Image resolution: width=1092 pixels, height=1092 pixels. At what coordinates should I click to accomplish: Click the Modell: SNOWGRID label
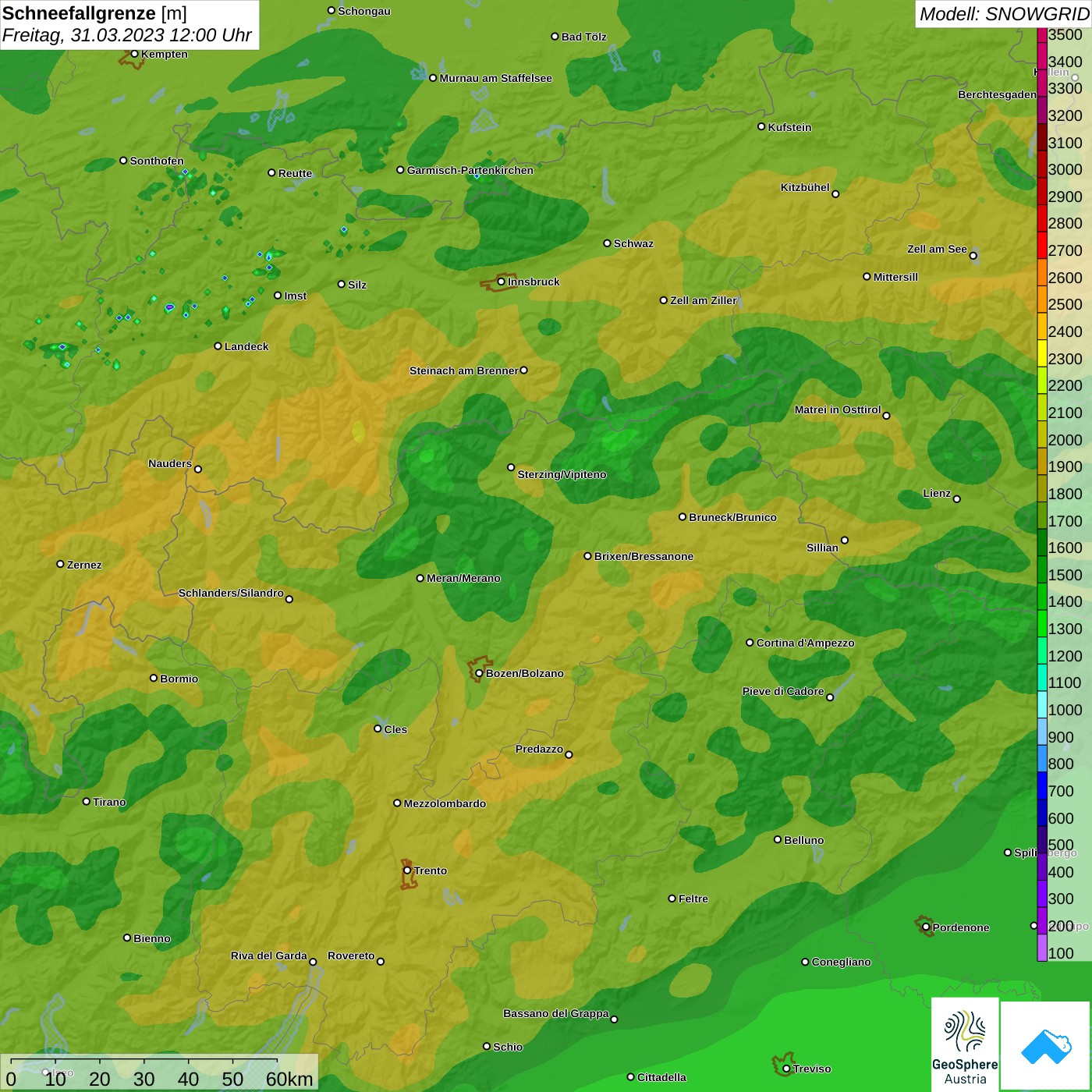[x=1003, y=13]
